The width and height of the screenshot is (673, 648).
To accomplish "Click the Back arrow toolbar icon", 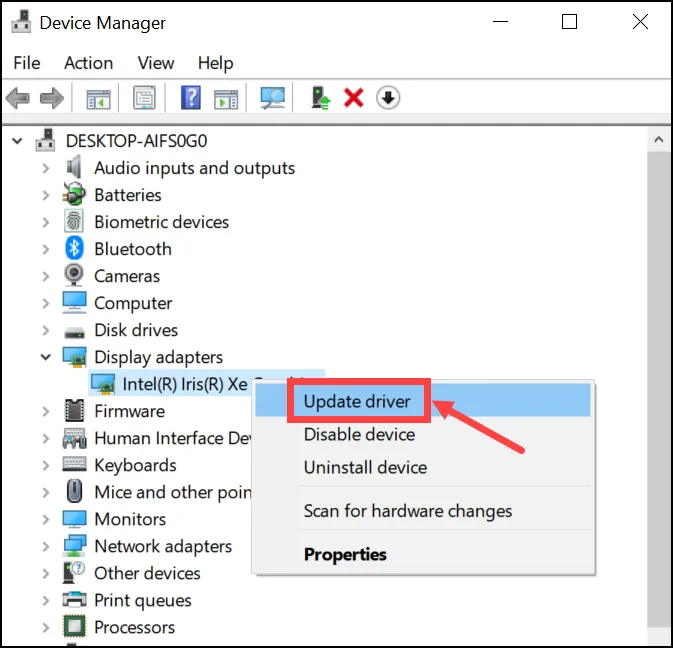I will 18,98.
